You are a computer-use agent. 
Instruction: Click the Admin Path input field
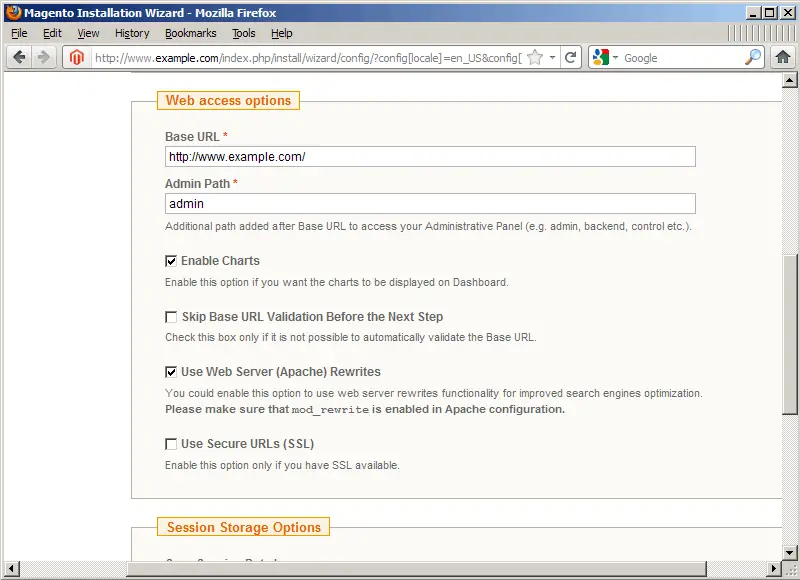point(430,204)
